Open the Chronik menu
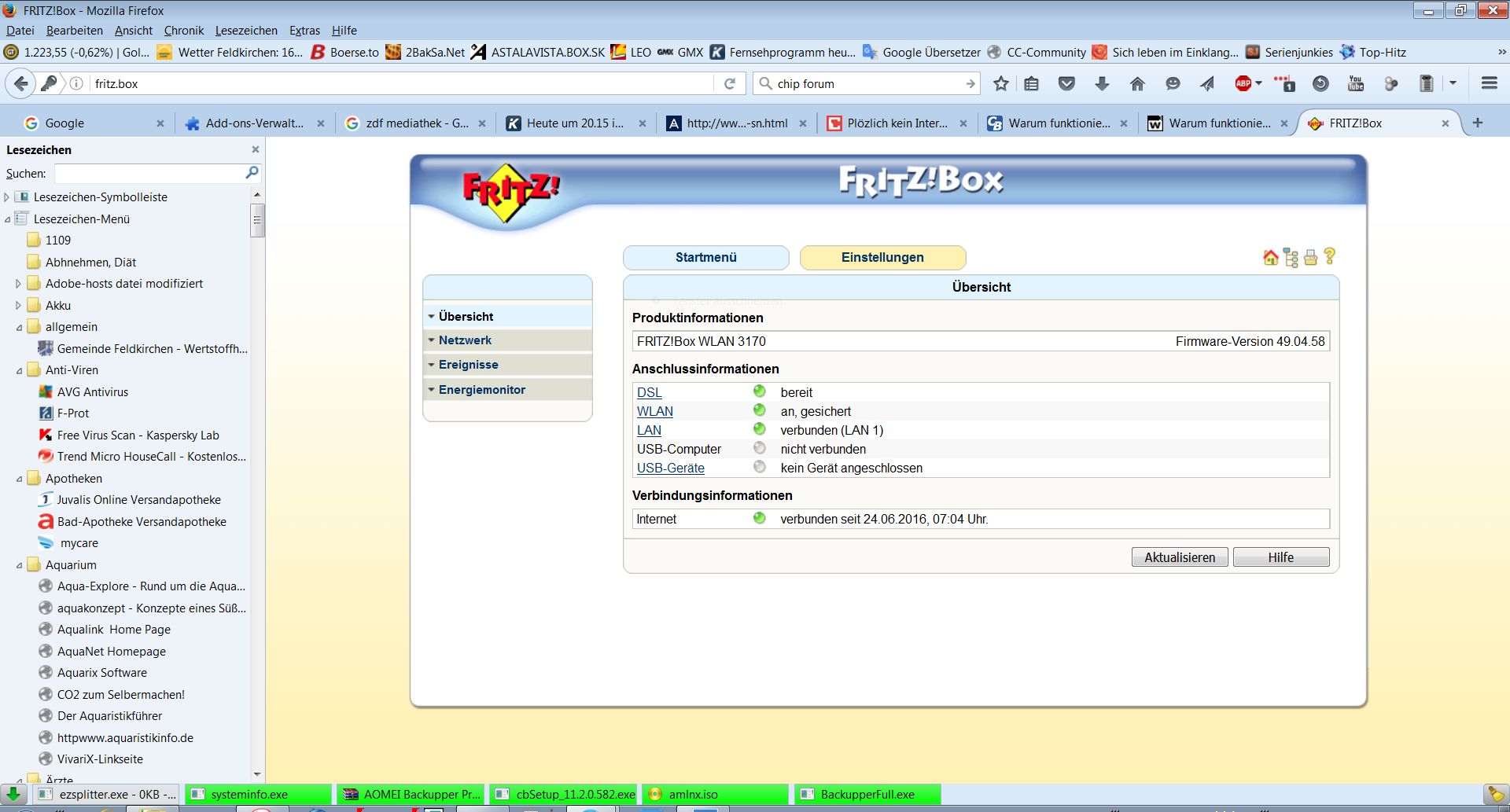 point(184,31)
